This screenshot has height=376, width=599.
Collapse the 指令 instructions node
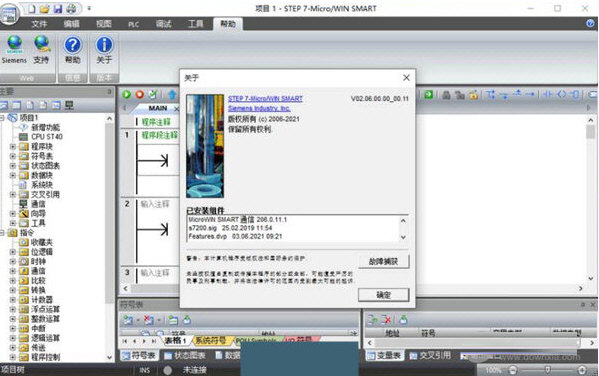click(x=2, y=232)
